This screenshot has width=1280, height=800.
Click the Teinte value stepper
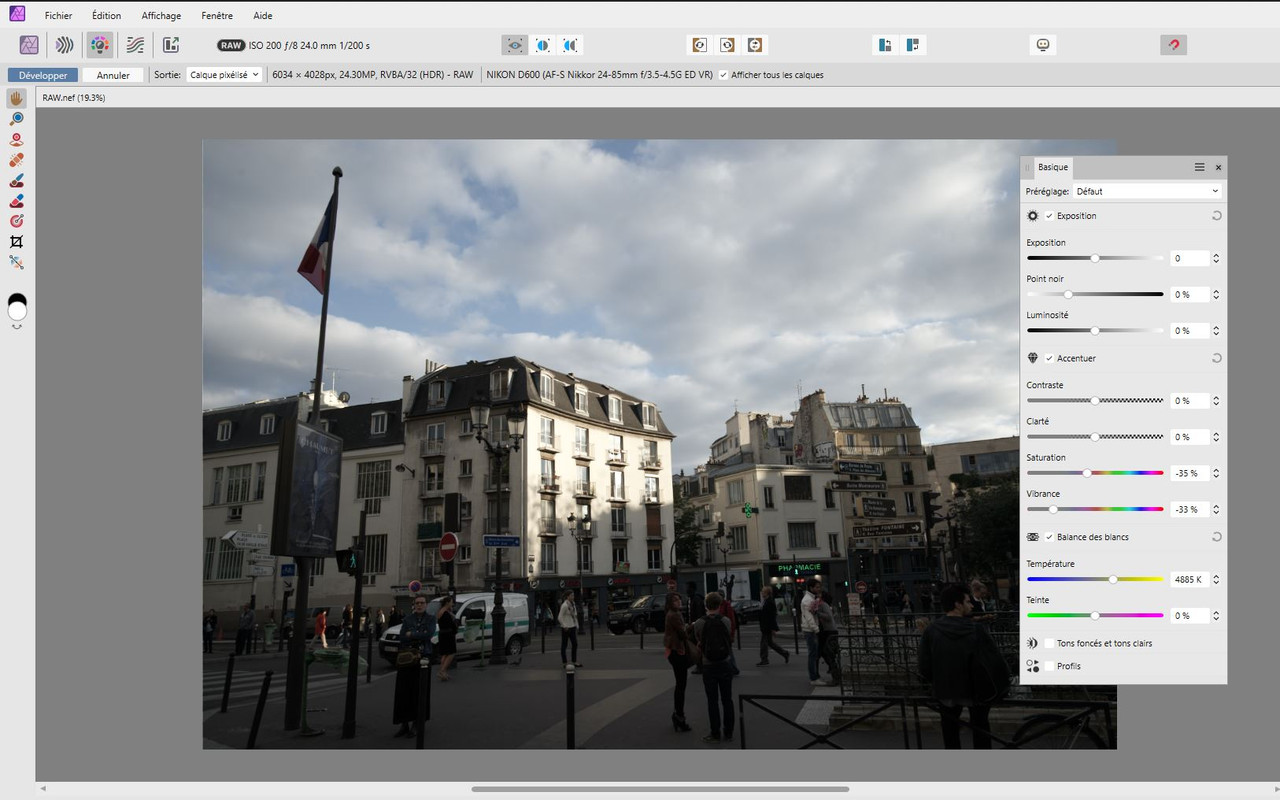coord(1216,615)
